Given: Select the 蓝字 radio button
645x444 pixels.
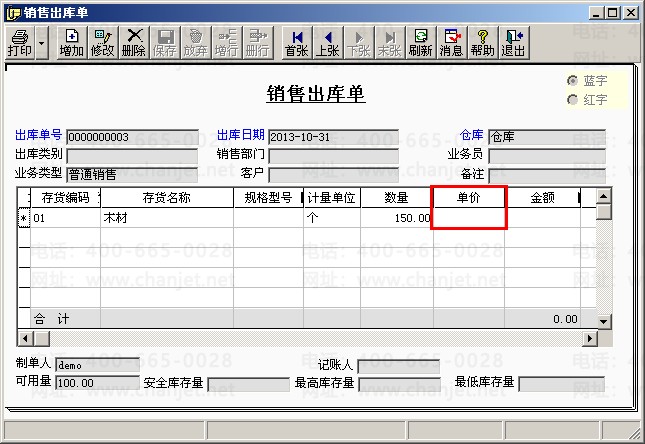Looking at the screenshot, I should pyautogui.click(x=572, y=81).
